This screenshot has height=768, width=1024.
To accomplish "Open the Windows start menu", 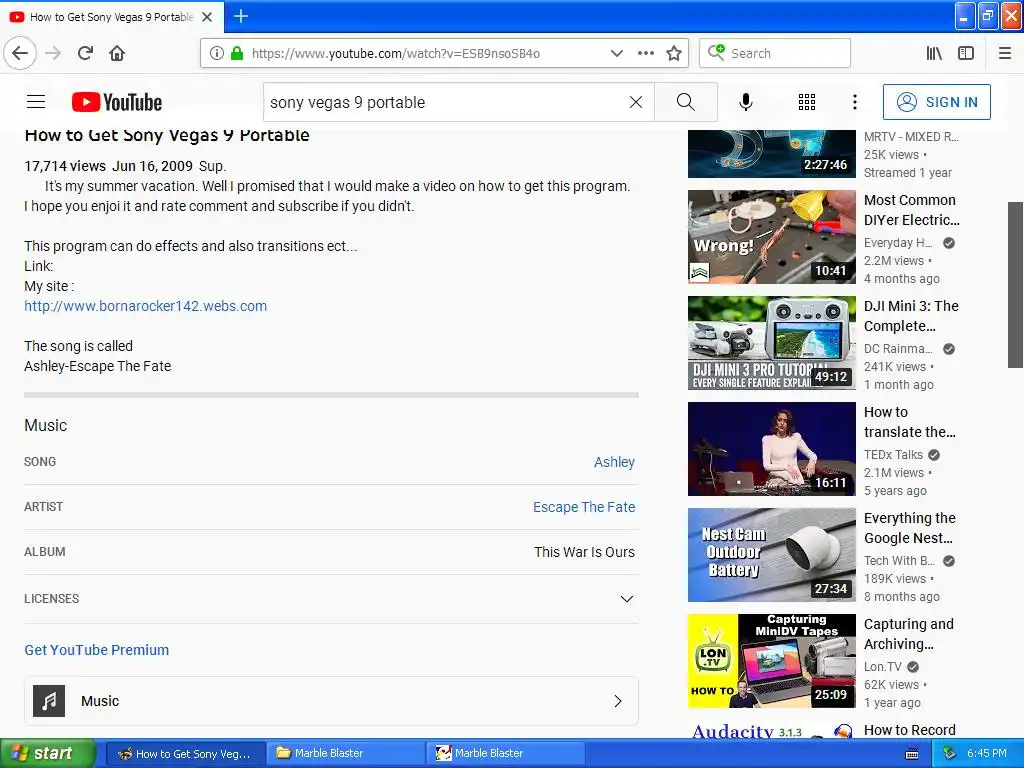I will [x=47, y=753].
